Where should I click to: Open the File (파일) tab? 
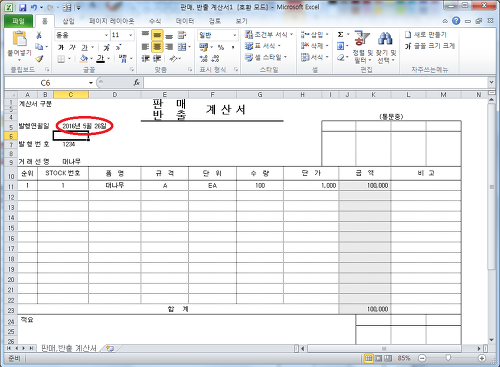point(19,21)
